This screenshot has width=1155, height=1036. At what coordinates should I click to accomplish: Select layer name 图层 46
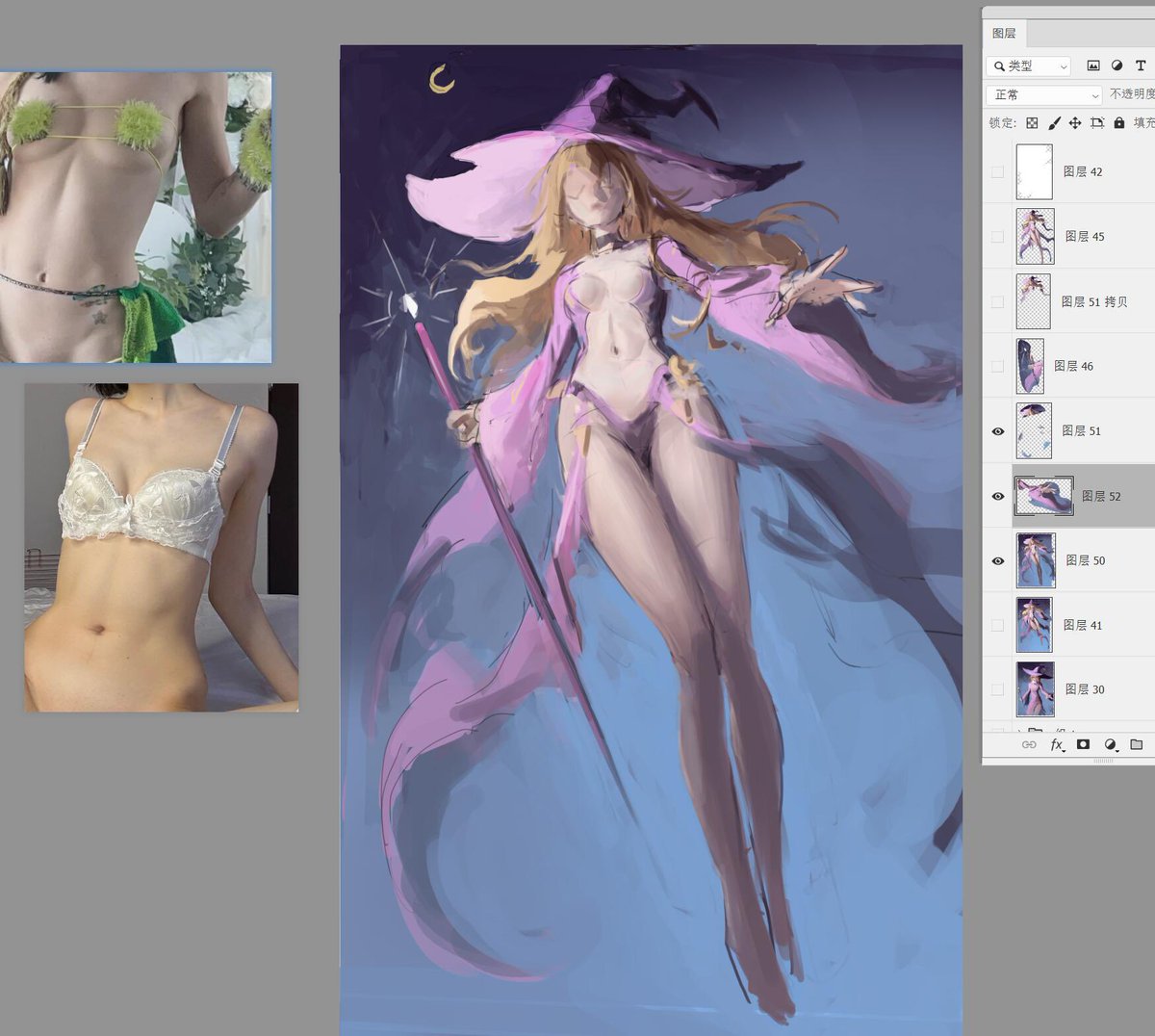point(1073,366)
